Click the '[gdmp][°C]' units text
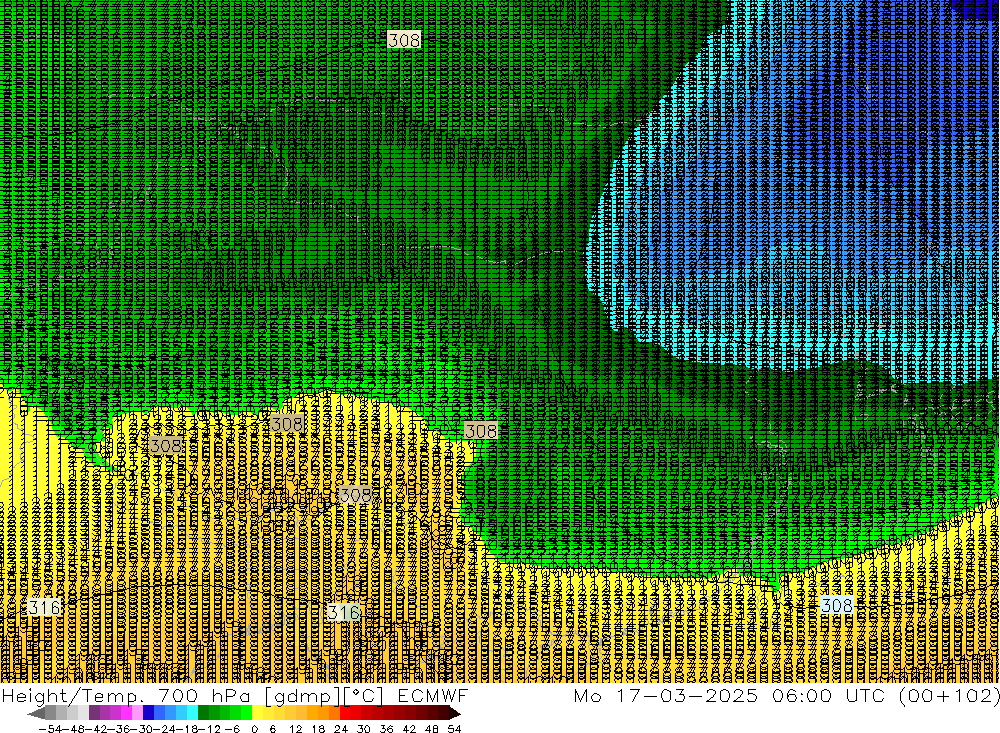 click(x=325, y=695)
